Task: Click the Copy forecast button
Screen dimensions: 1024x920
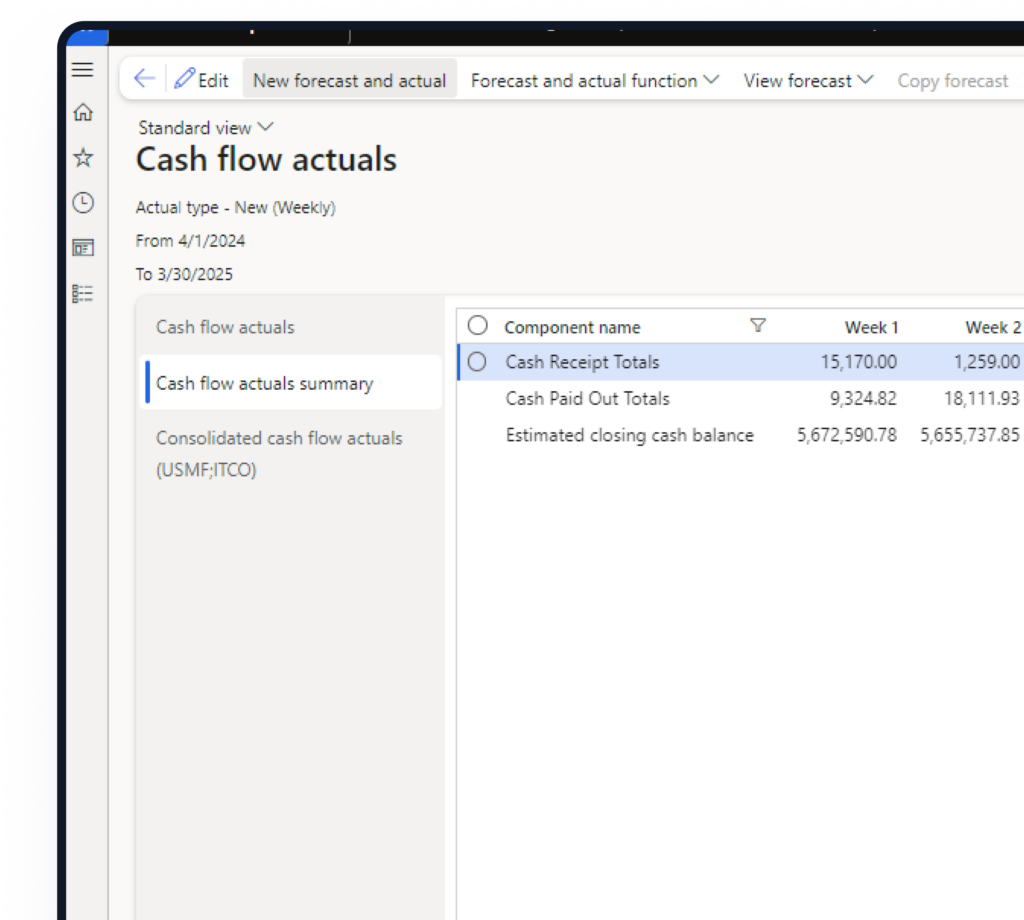Action: (952, 81)
